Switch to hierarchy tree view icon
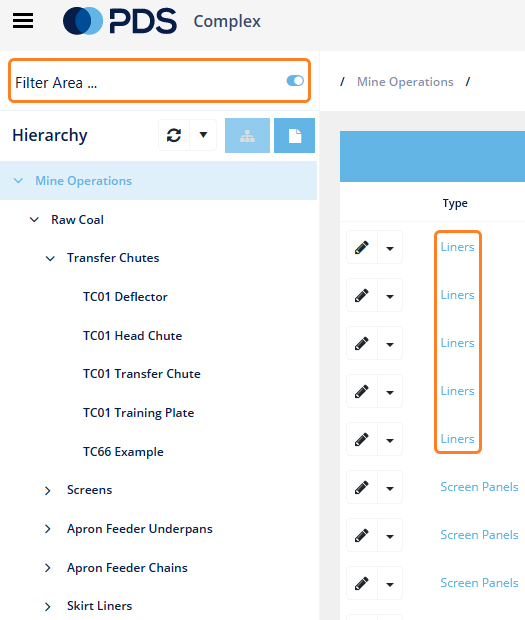 [247, 135]
